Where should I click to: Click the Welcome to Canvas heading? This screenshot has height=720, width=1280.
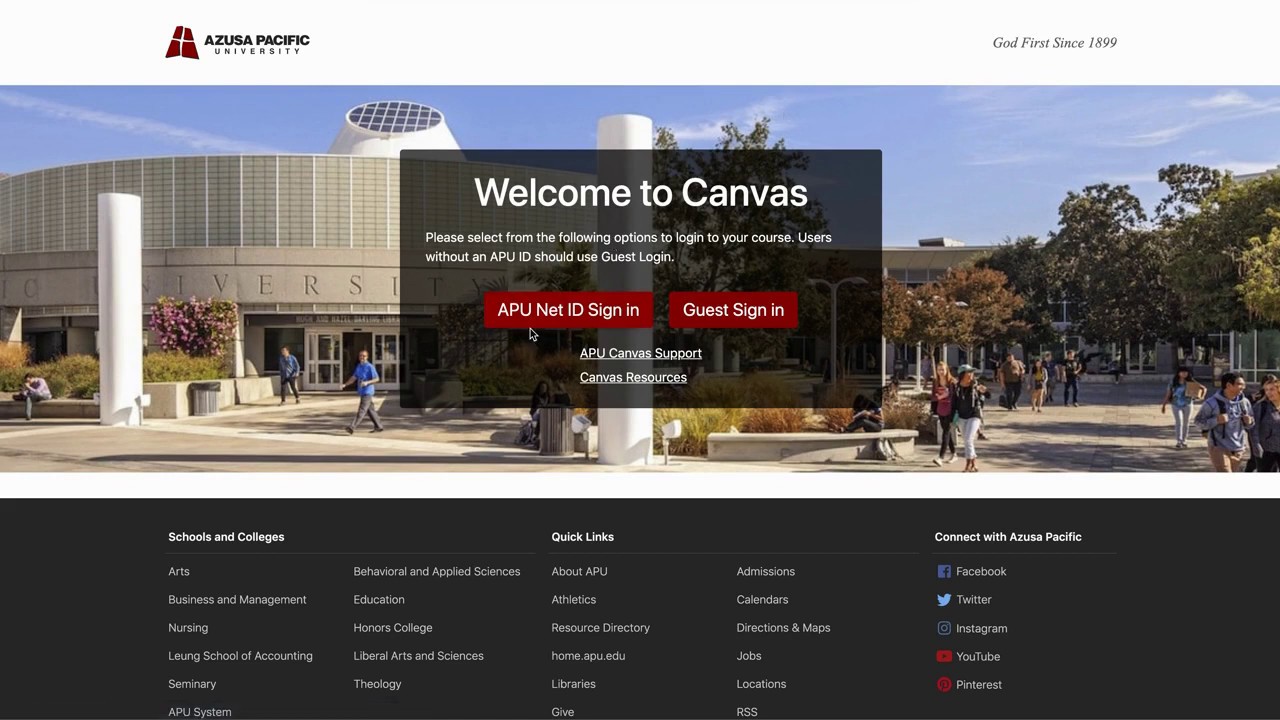pos(641,192)
